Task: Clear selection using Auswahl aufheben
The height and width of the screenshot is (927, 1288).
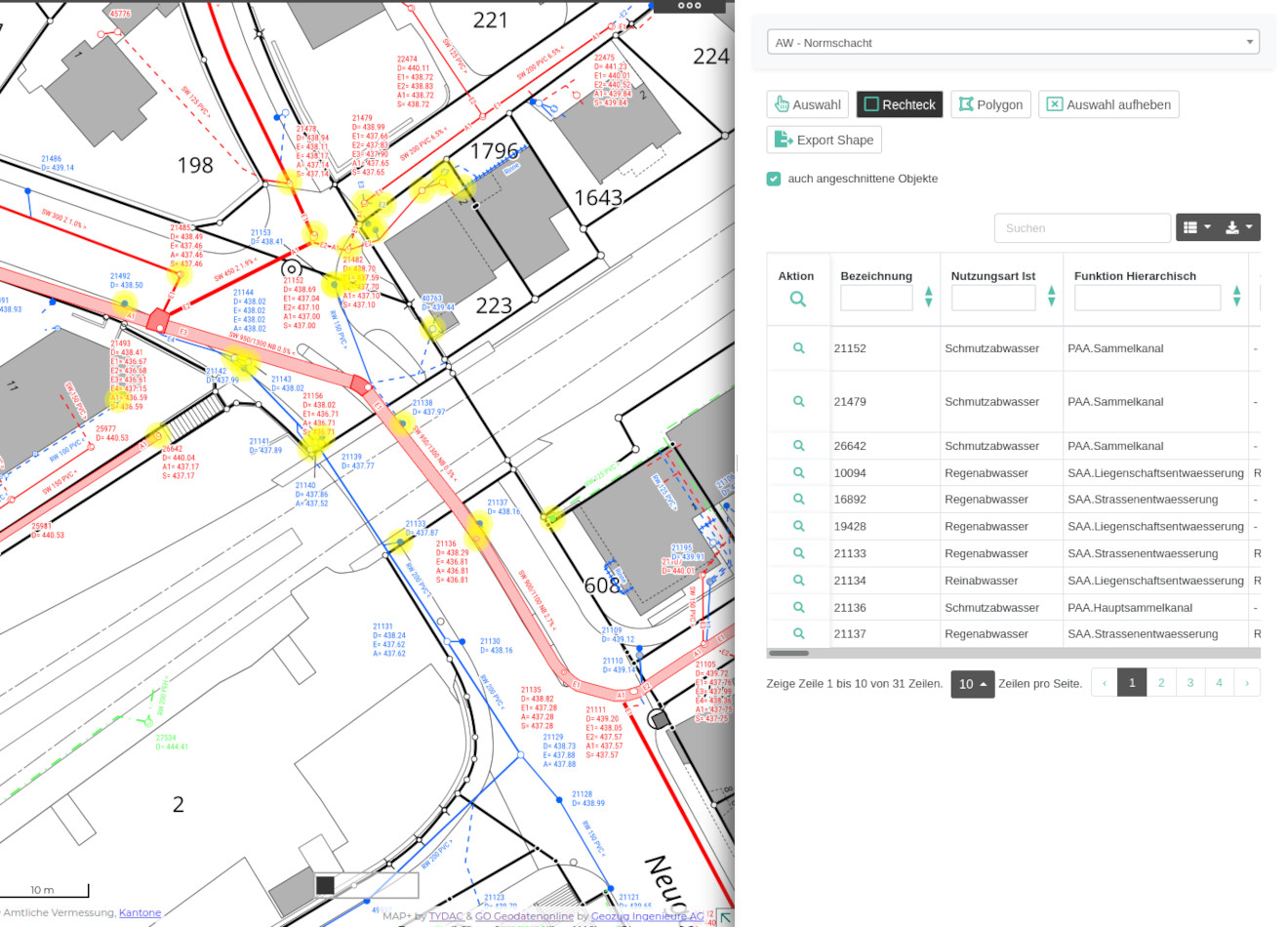Action: (1108, 104)
